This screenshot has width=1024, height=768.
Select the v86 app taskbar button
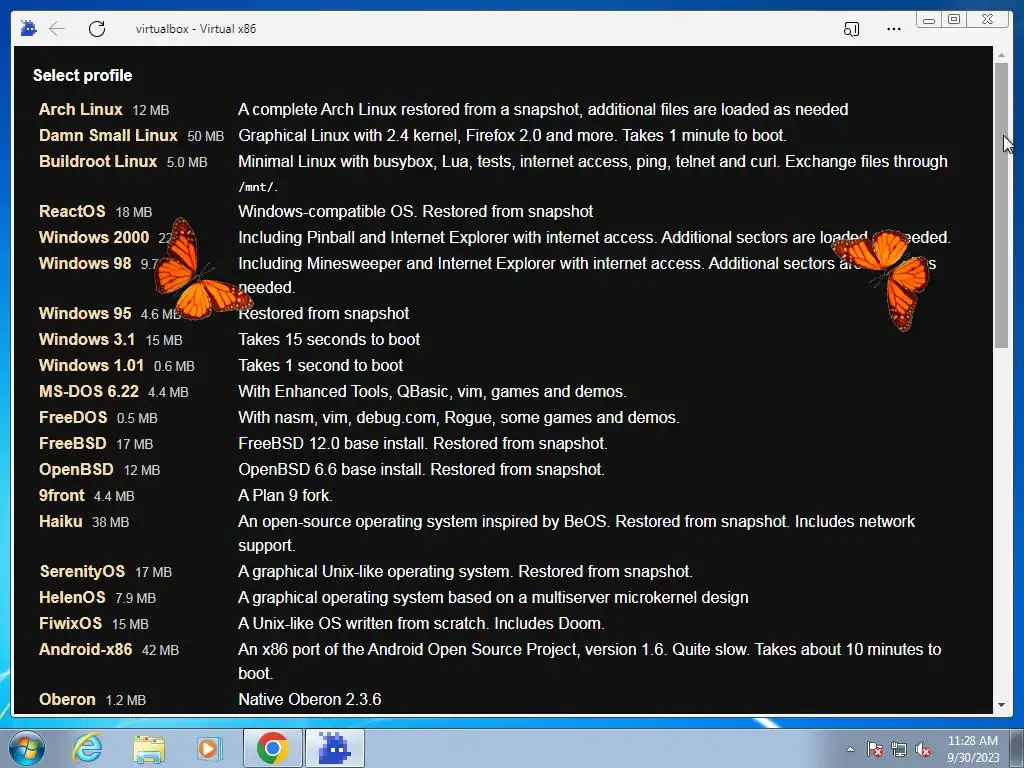pyautogui.click(x=335, y=748)
